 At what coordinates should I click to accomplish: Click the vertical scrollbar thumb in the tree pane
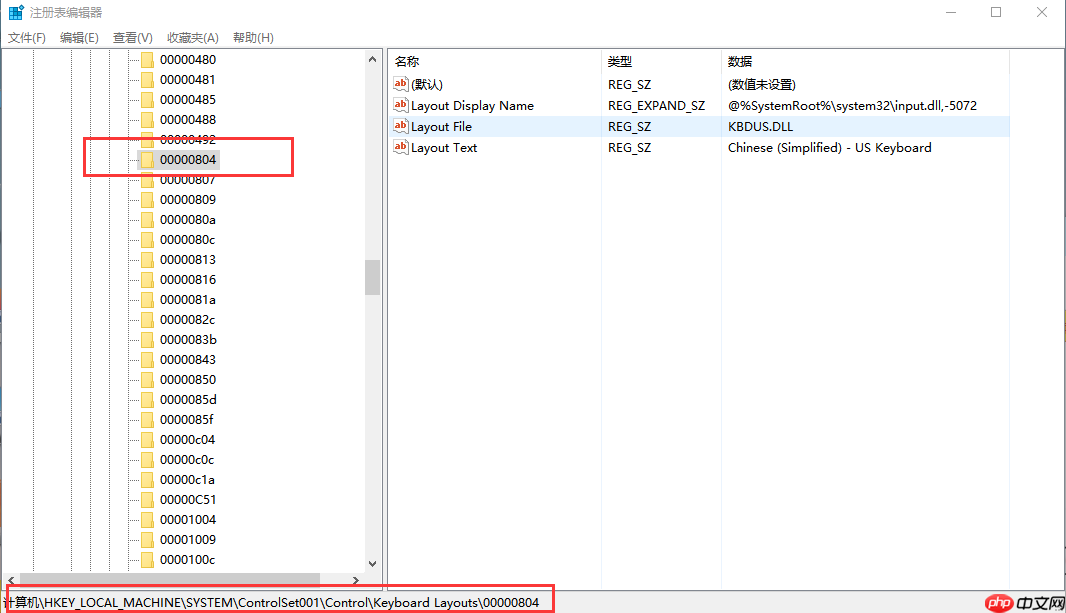click(x=373, y=278)
